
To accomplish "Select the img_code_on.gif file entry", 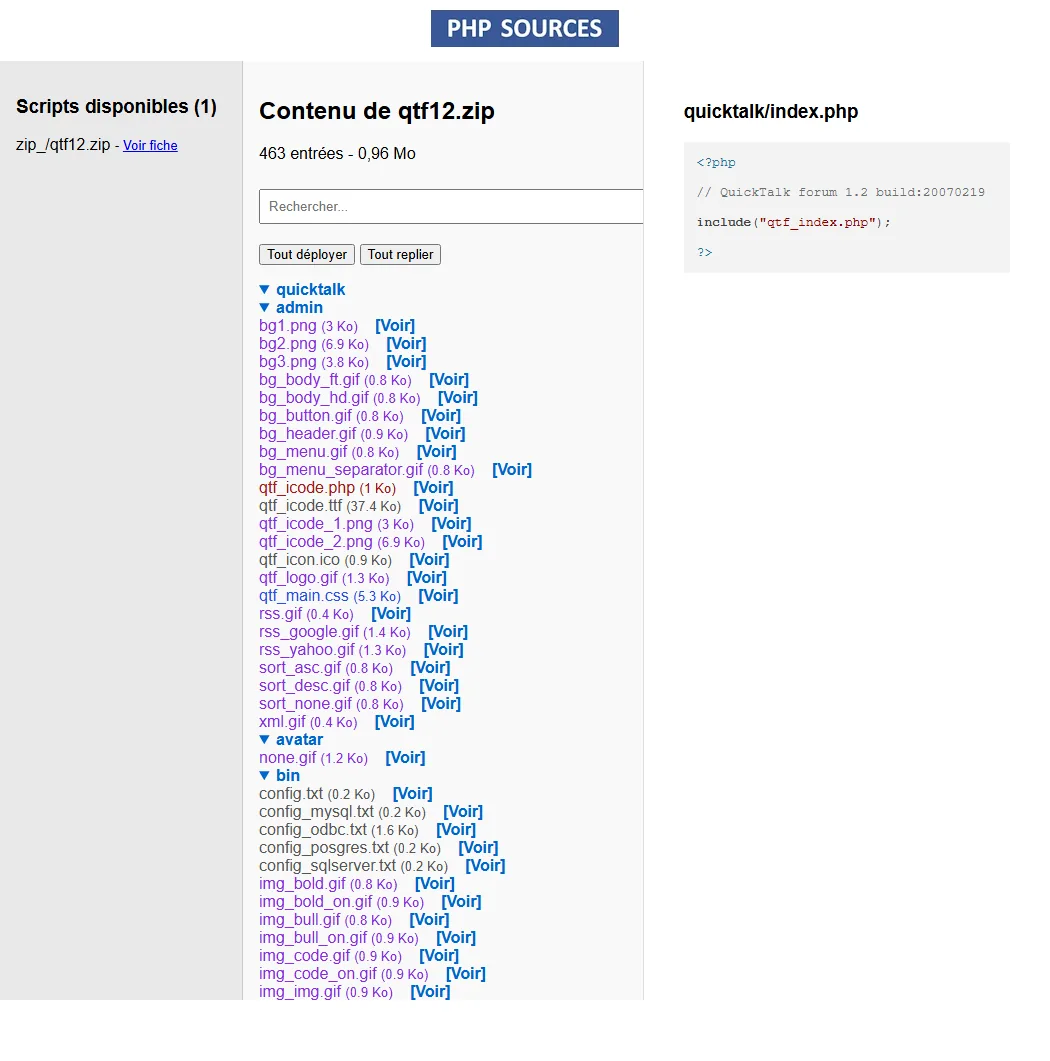I will 318,974.
